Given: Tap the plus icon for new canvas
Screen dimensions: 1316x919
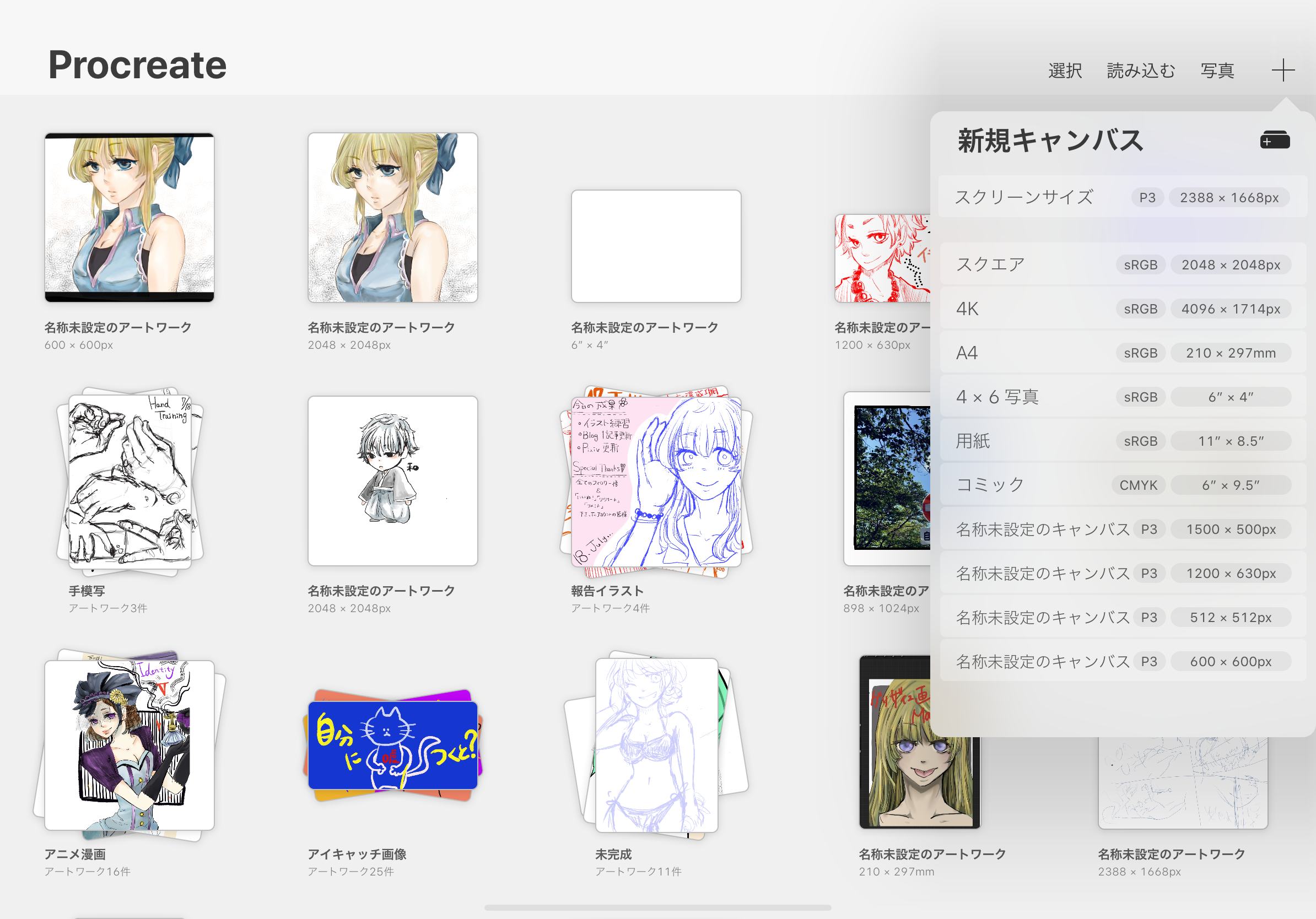Looking at the screenshot, I should (1283, 71).
